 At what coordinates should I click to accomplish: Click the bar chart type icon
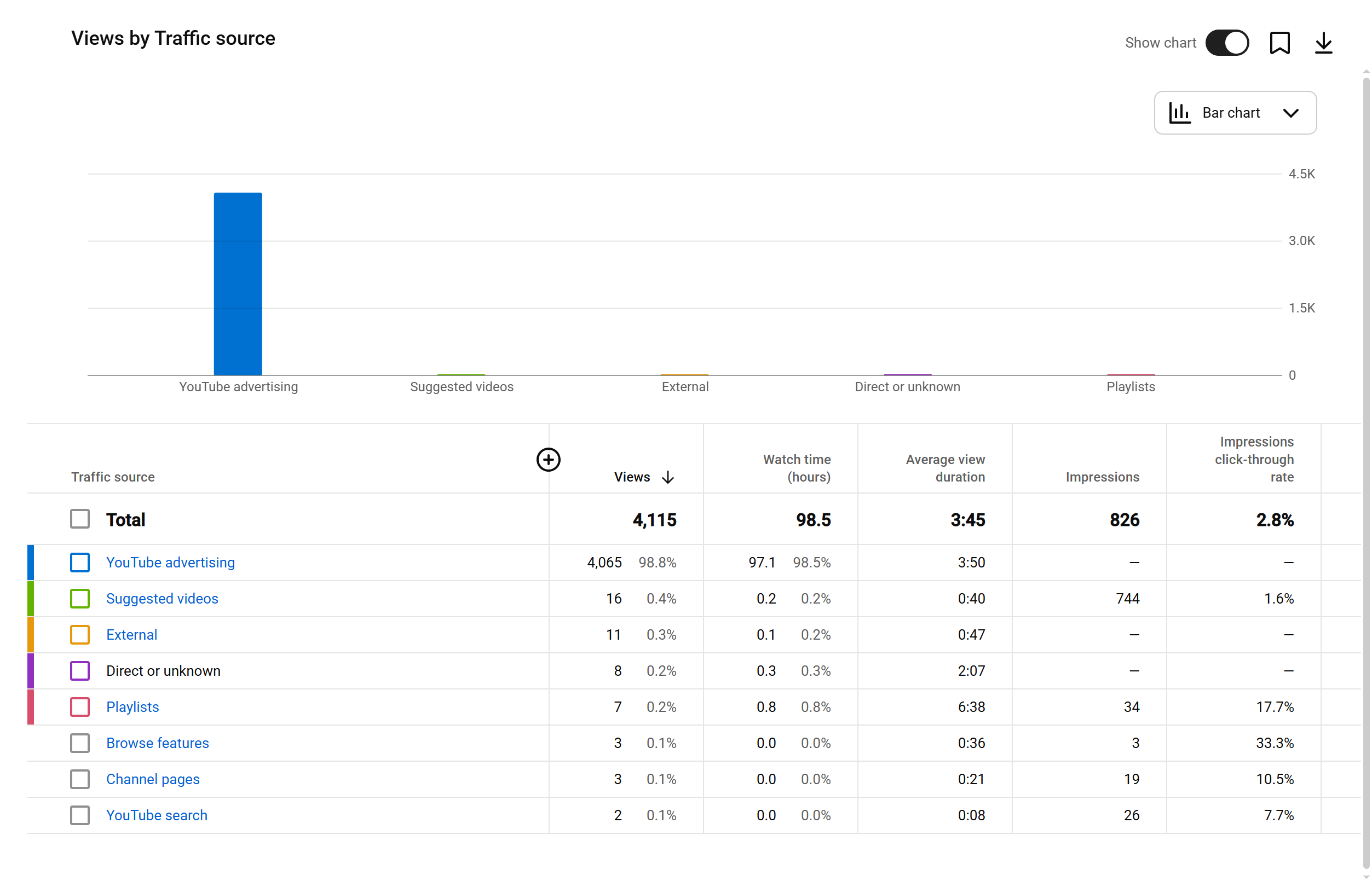(x=1179, y=113)
